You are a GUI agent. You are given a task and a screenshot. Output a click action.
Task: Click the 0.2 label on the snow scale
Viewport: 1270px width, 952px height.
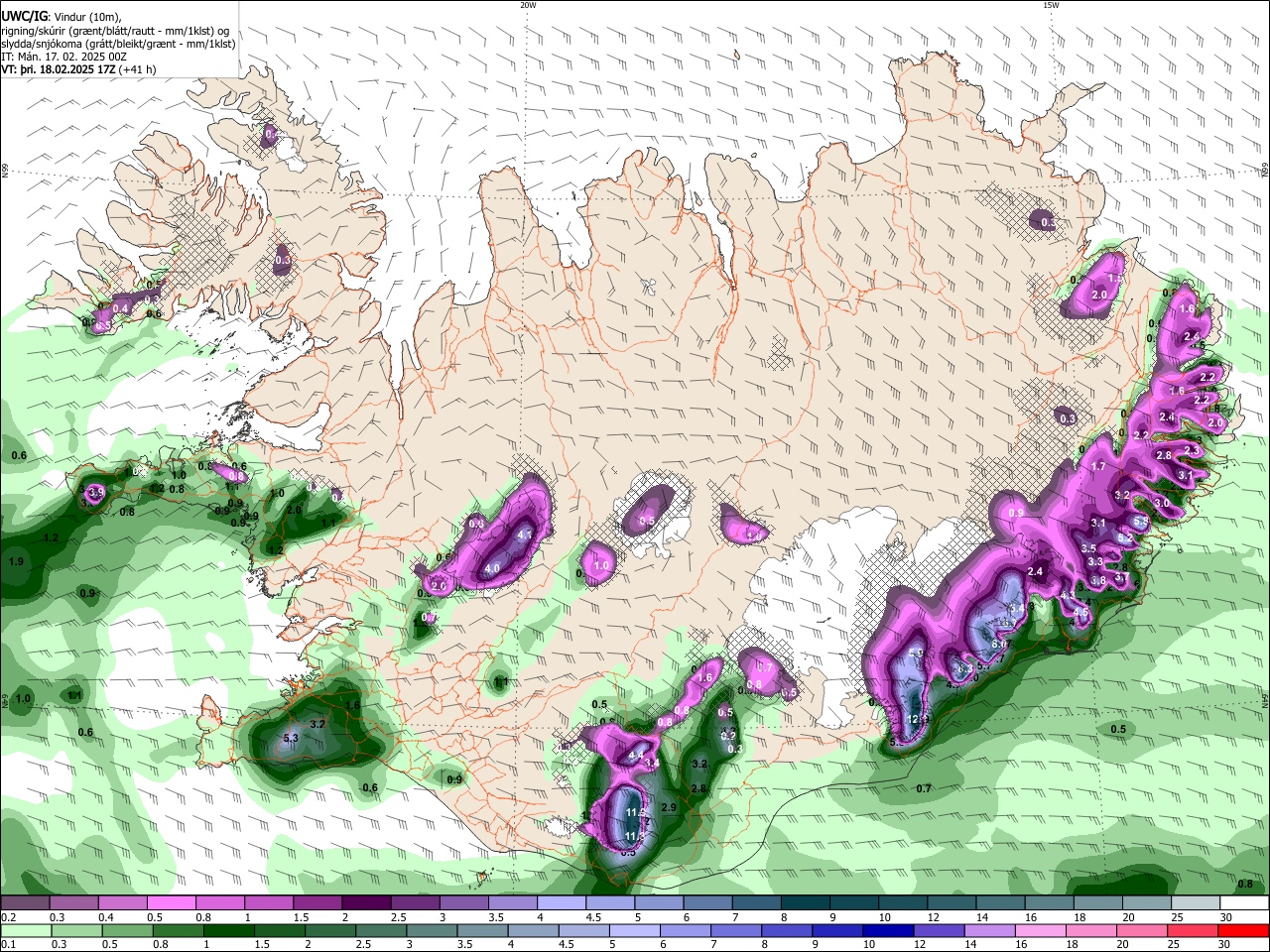coord(8,917)
